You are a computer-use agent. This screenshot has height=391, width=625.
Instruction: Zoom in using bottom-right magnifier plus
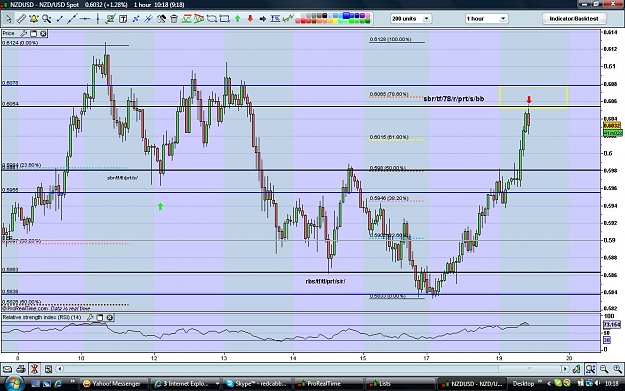[617, 369]
